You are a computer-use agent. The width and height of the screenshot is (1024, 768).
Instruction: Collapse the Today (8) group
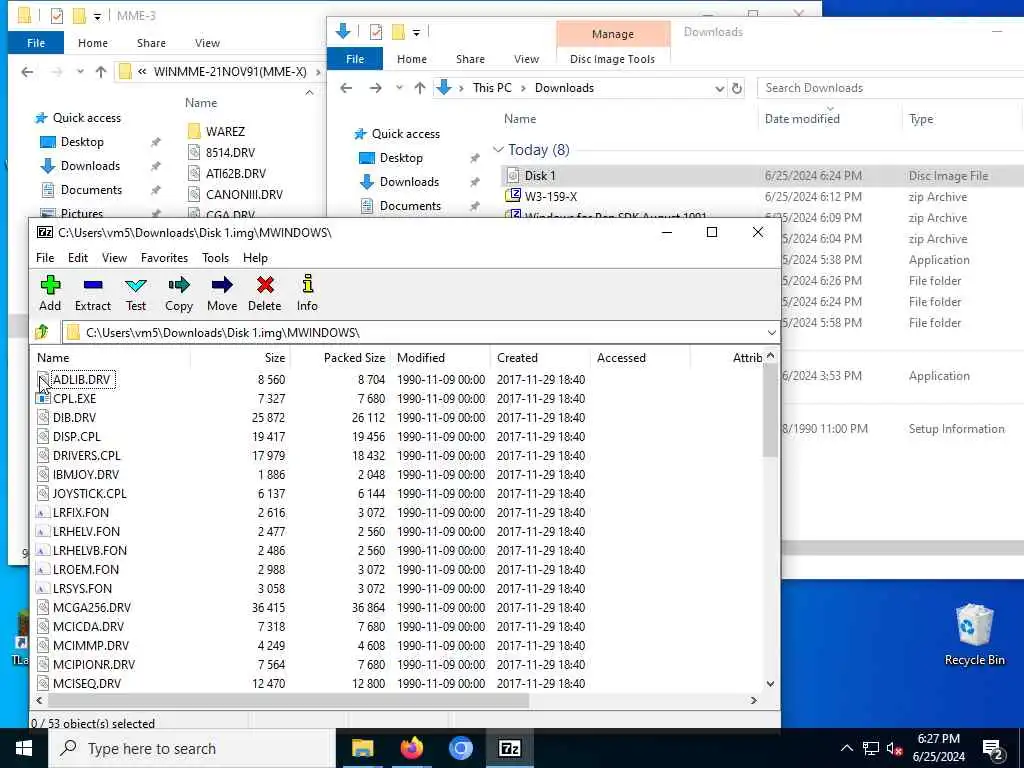(x=498, y=150)
